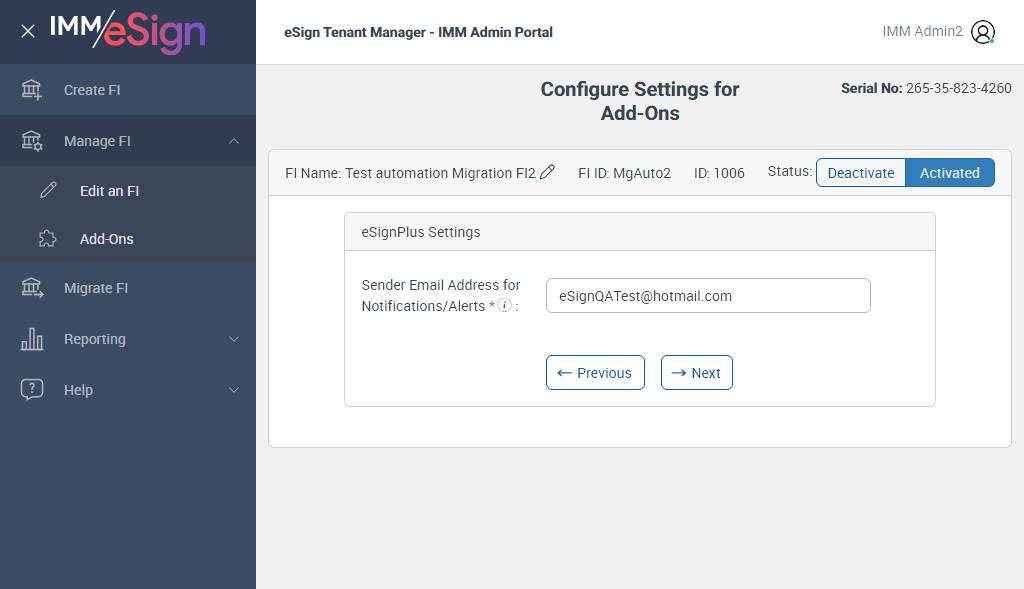1024x589 pixels.
Task: Open the IMM Admin2 user profile icon
Action: [983, 32]
